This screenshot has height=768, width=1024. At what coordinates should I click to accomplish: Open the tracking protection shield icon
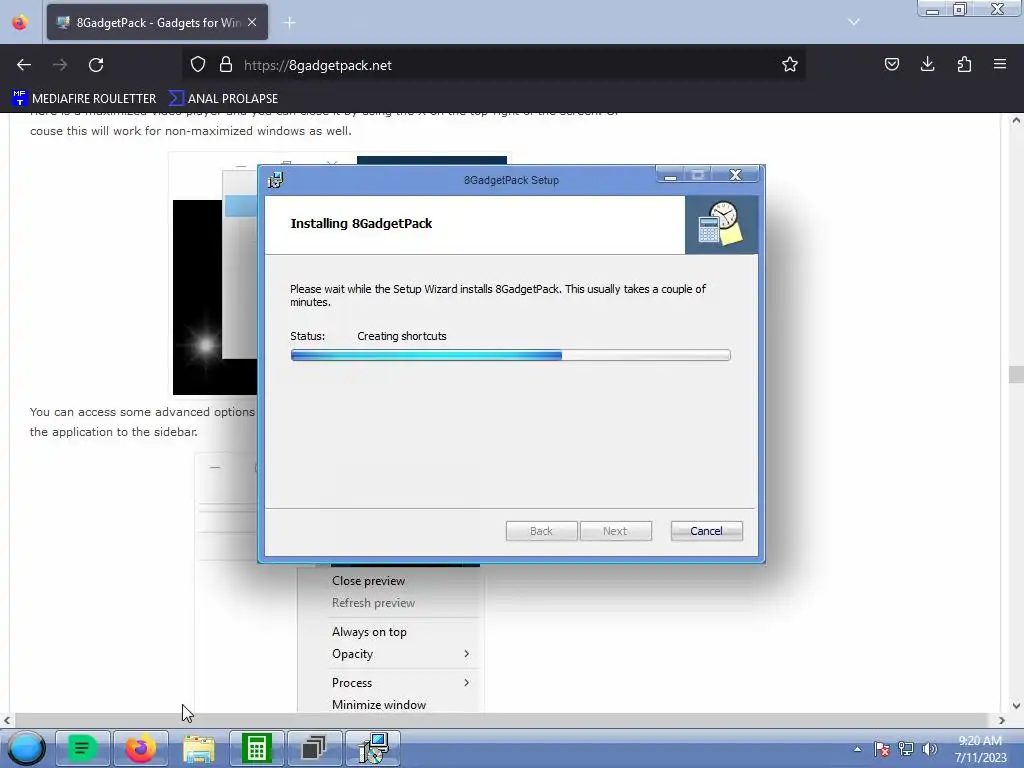pos(198,65)
